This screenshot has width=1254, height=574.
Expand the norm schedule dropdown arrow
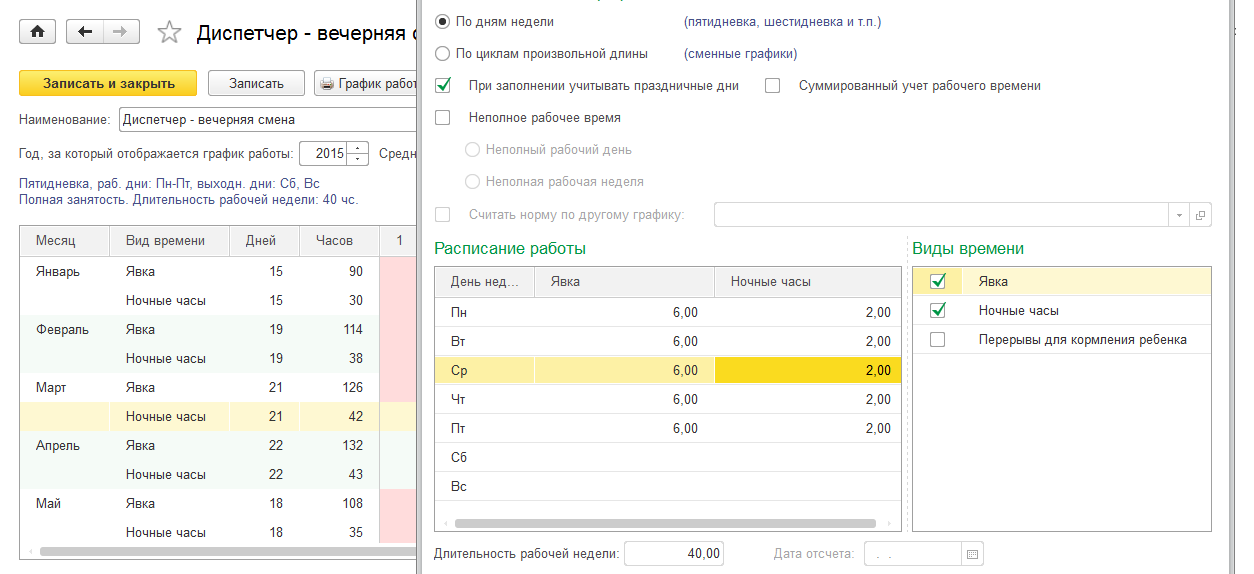coord(1179,215)
